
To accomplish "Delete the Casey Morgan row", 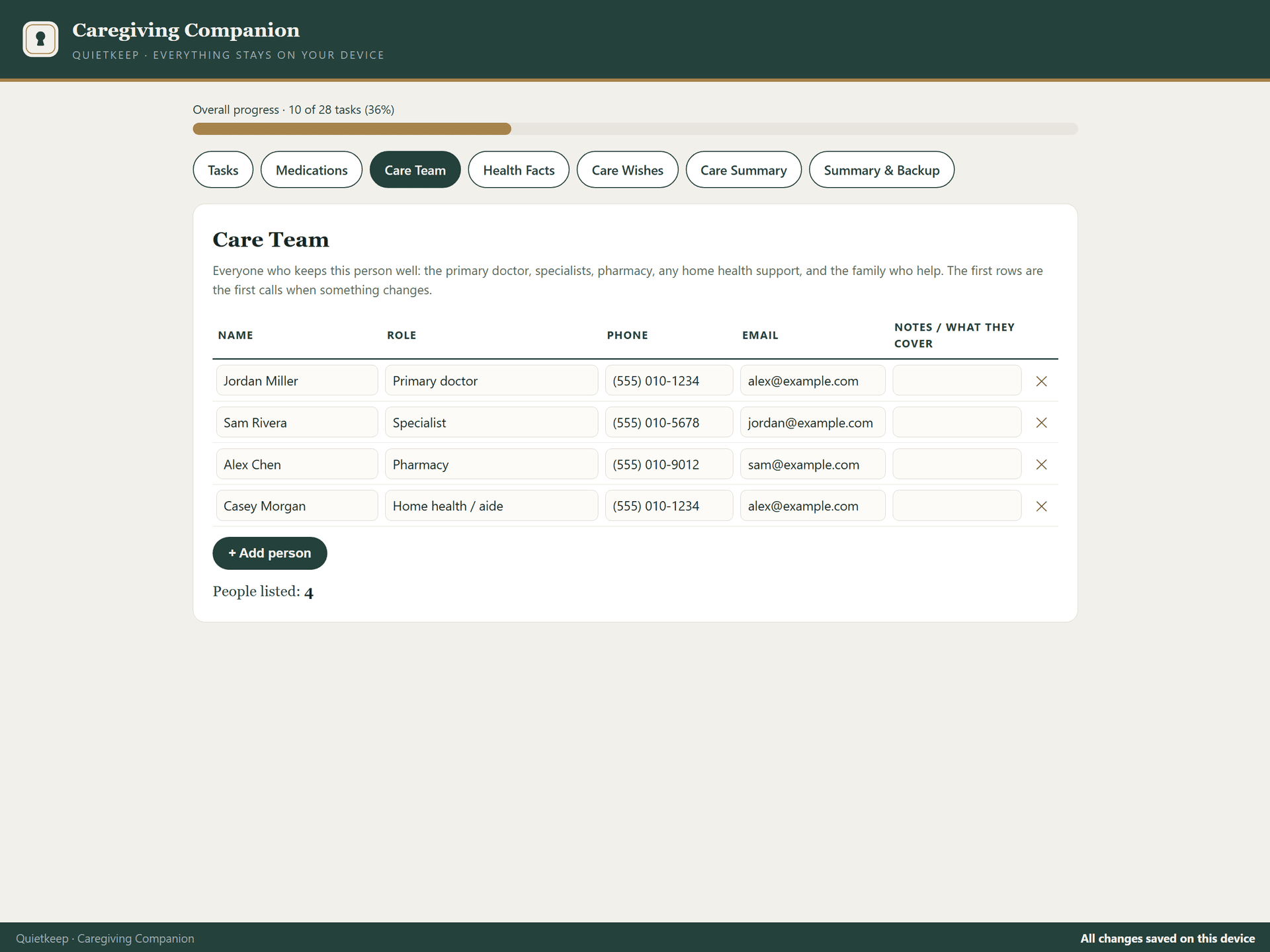I will [x=1041, y=506].
